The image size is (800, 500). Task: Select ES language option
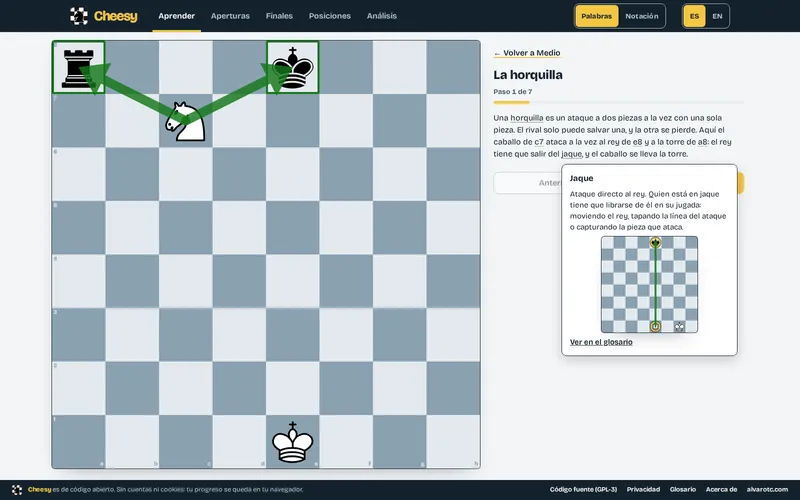[x=694, y=16]
